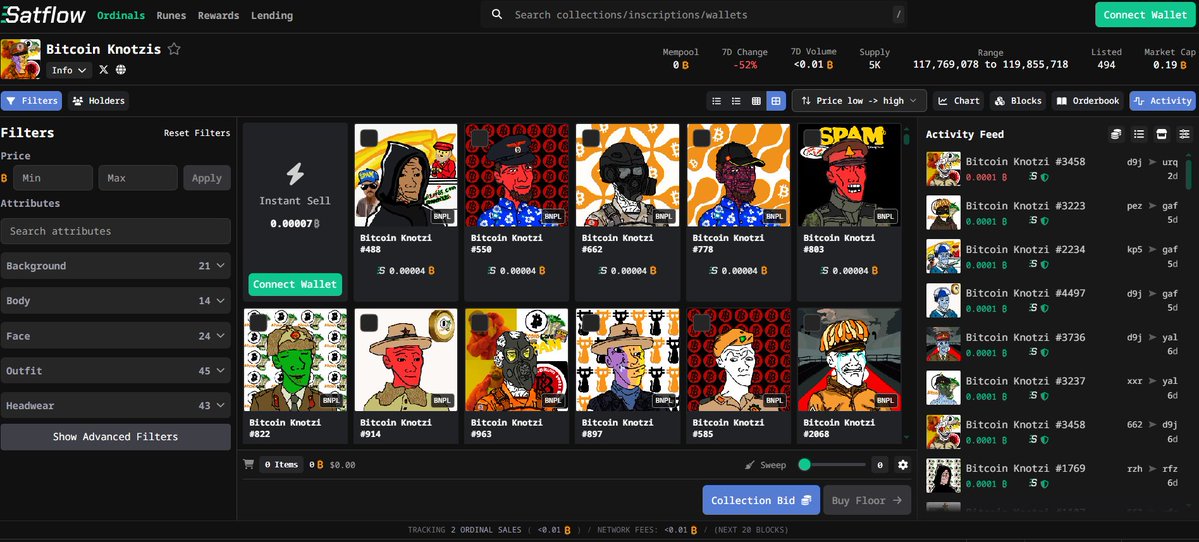
Task: Select the checkbox on Bitcoin Knotzi #803
Action: tap(812, 138)
